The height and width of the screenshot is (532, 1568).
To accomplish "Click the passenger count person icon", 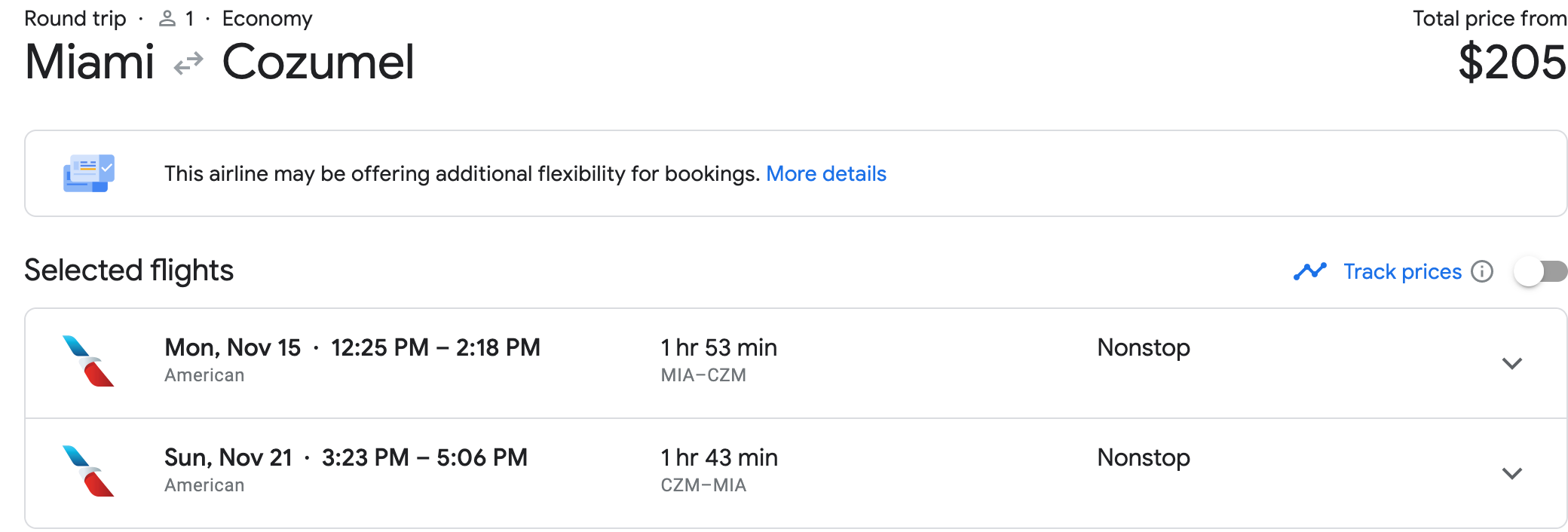I will (167, 18).
